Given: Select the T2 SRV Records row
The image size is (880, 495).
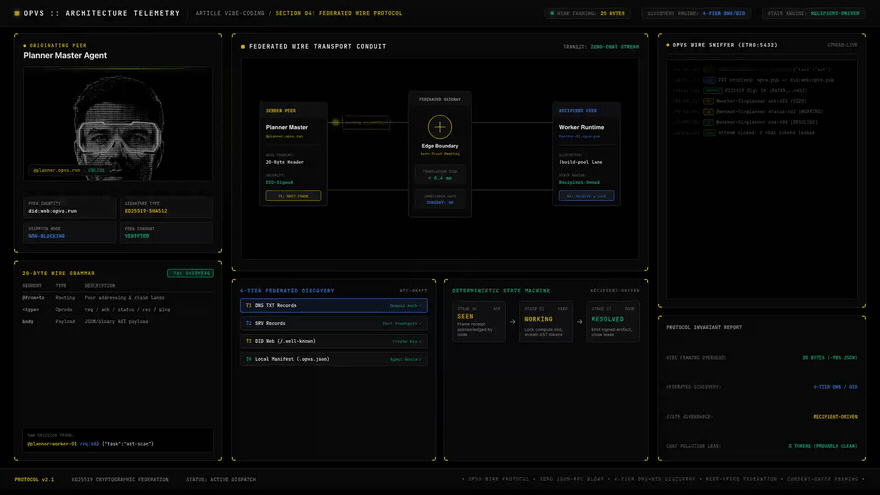Looking at the screenshot, I should (334, 323).
